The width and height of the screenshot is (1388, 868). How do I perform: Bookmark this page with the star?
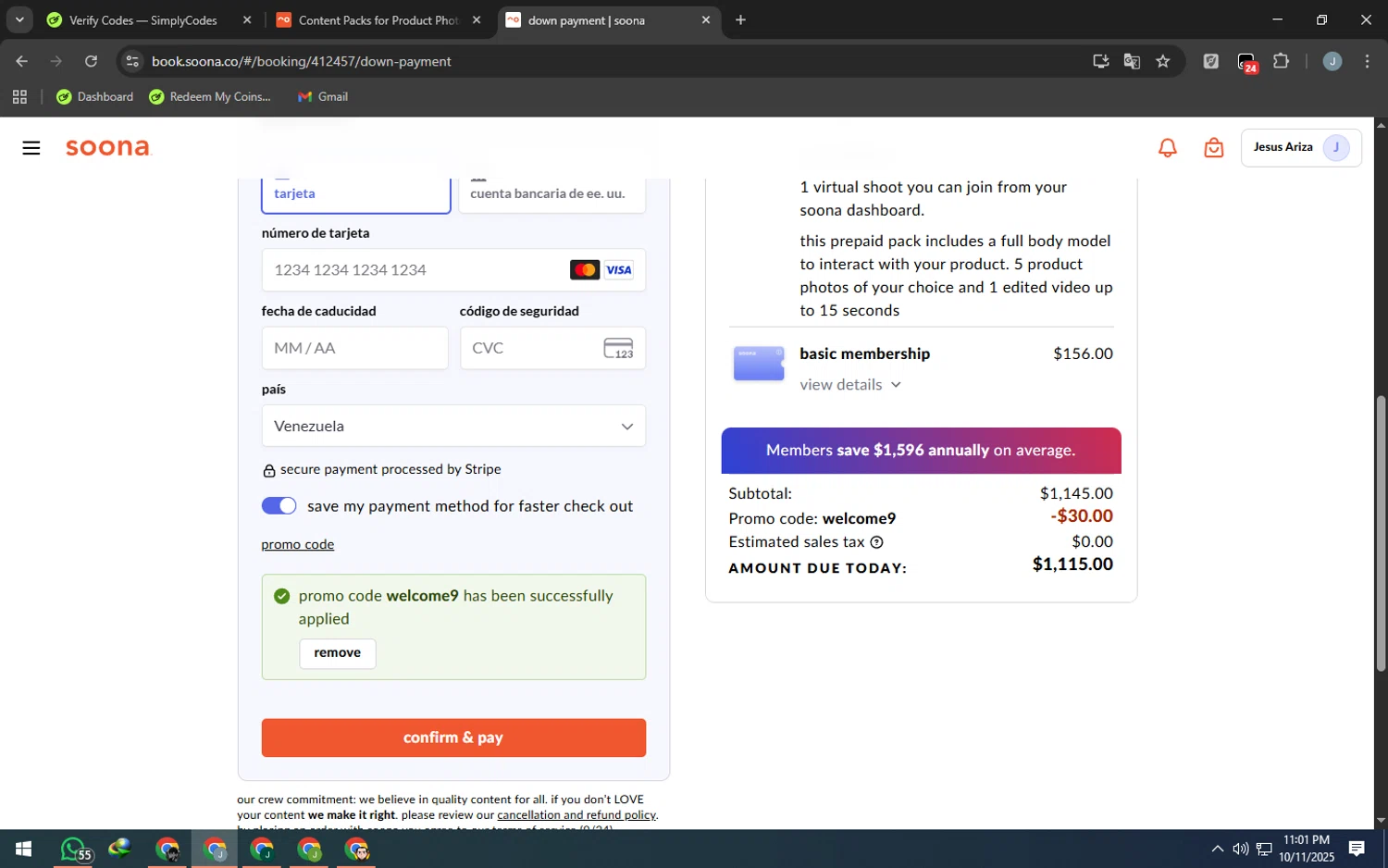pos(1163,61)
